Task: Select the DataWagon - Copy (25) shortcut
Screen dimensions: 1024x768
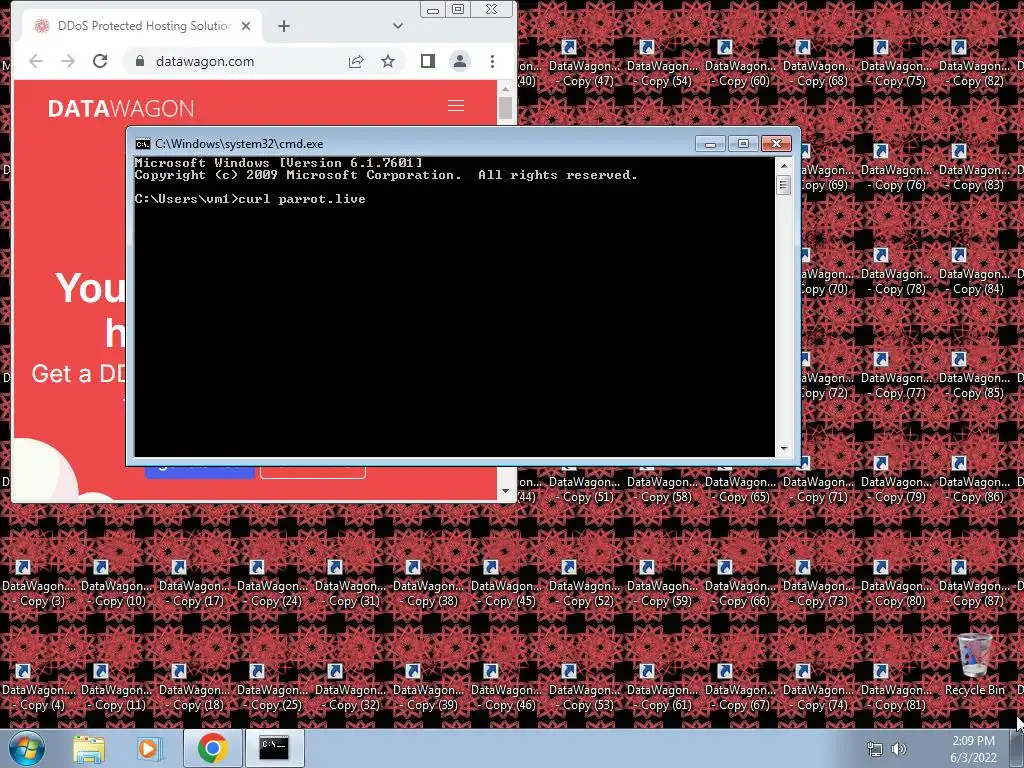Action: (272, 688)
